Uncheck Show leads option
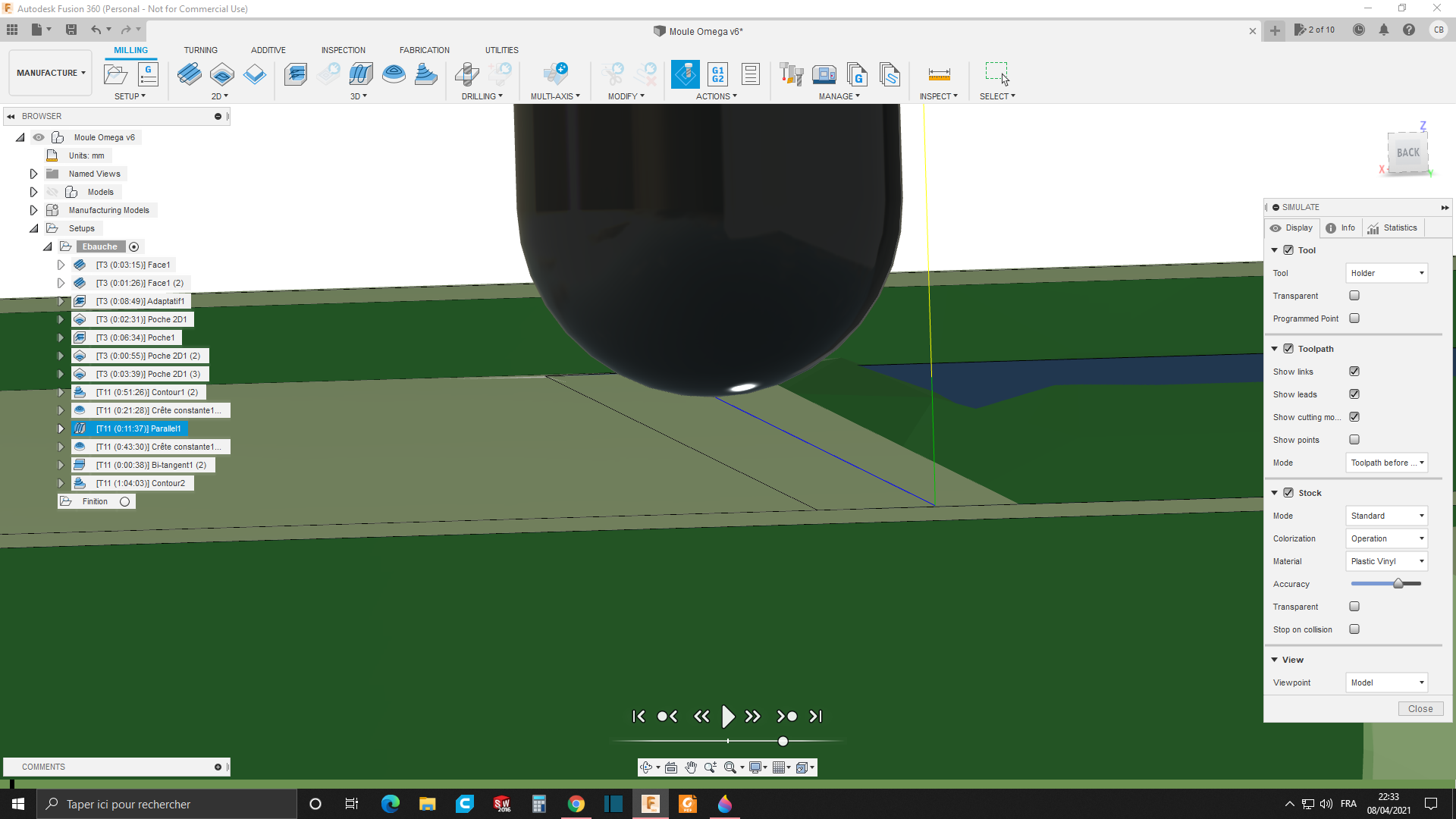 point(1354,394)
